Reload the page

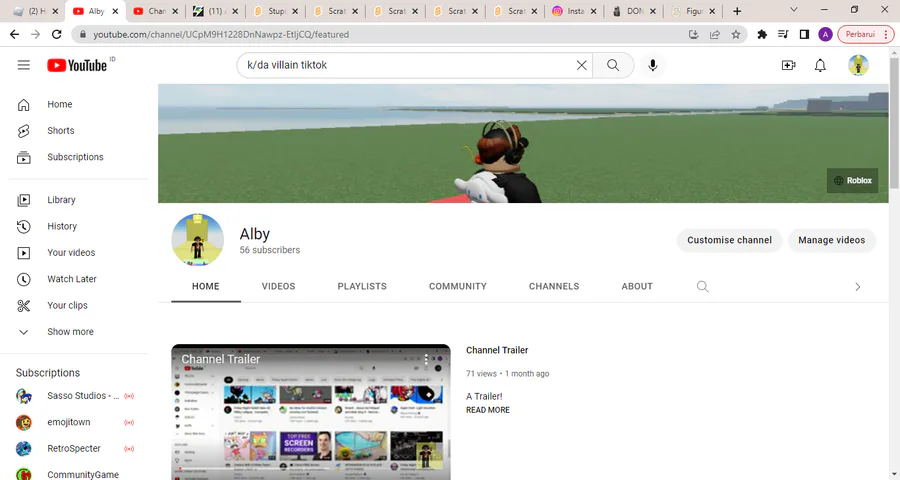56,34
